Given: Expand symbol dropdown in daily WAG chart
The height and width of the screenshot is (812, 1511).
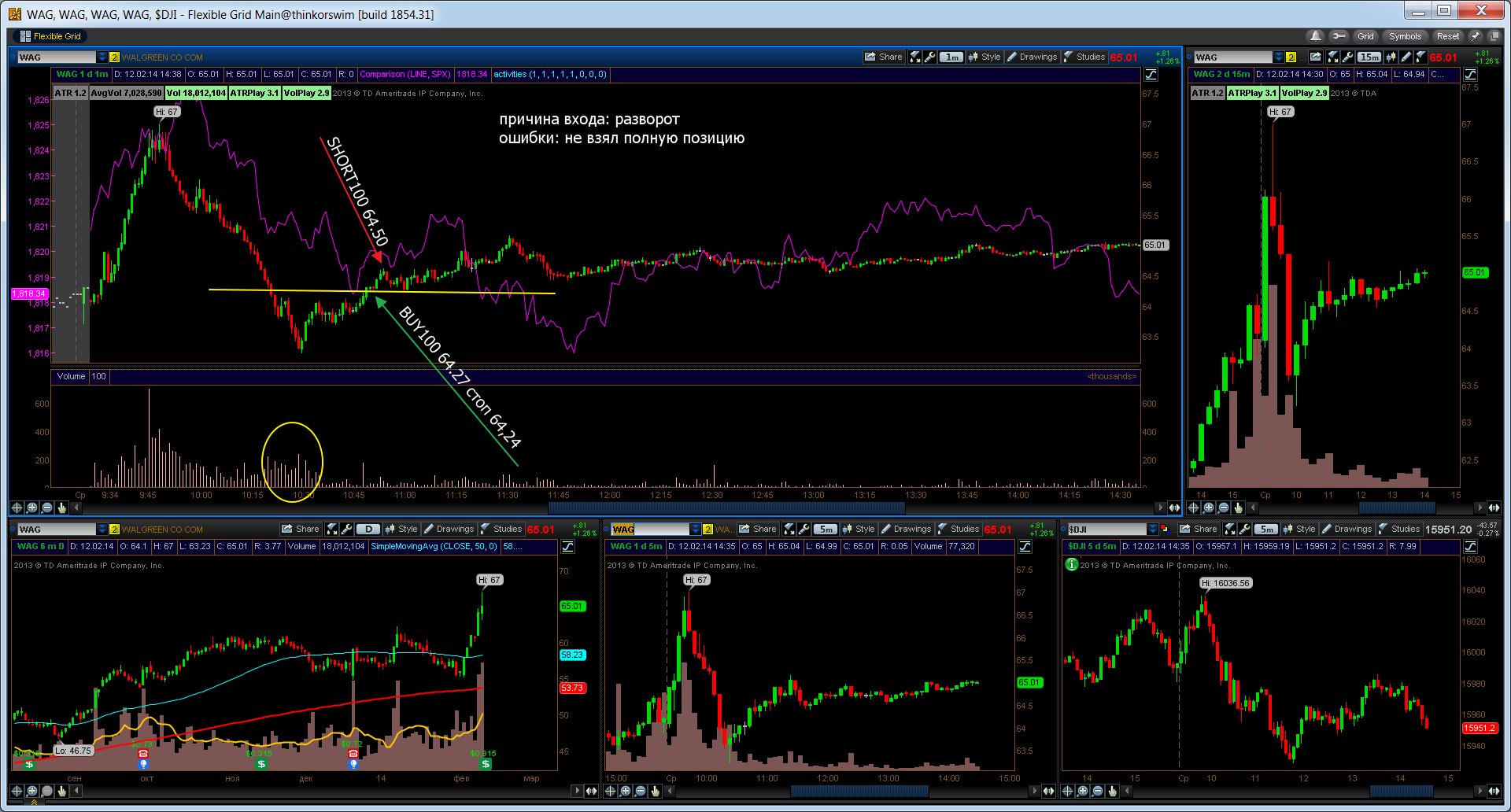Looking at the screenshot, I should pos(102,530).
